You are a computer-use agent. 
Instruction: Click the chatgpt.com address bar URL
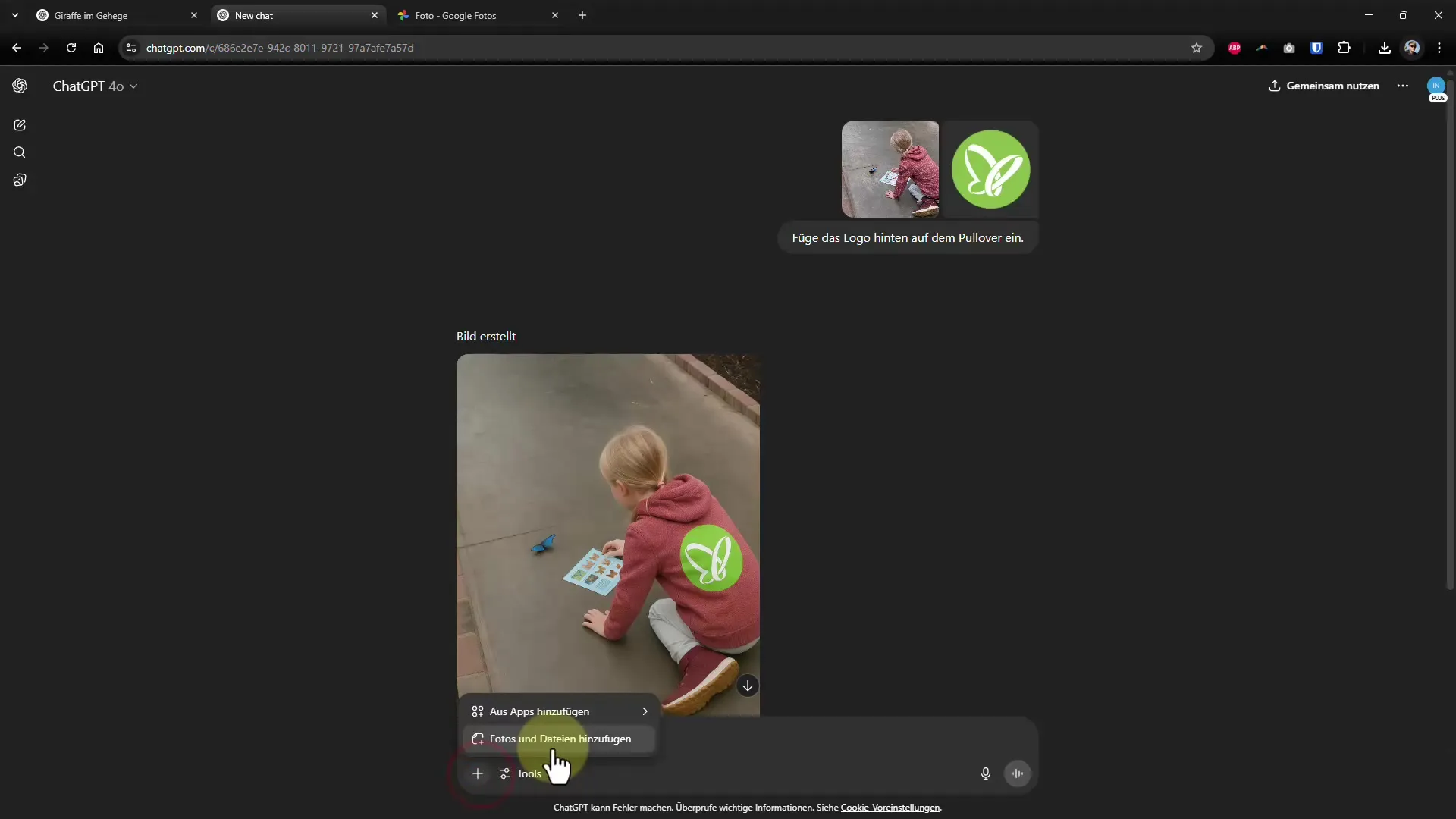click(x=280, y=48)
